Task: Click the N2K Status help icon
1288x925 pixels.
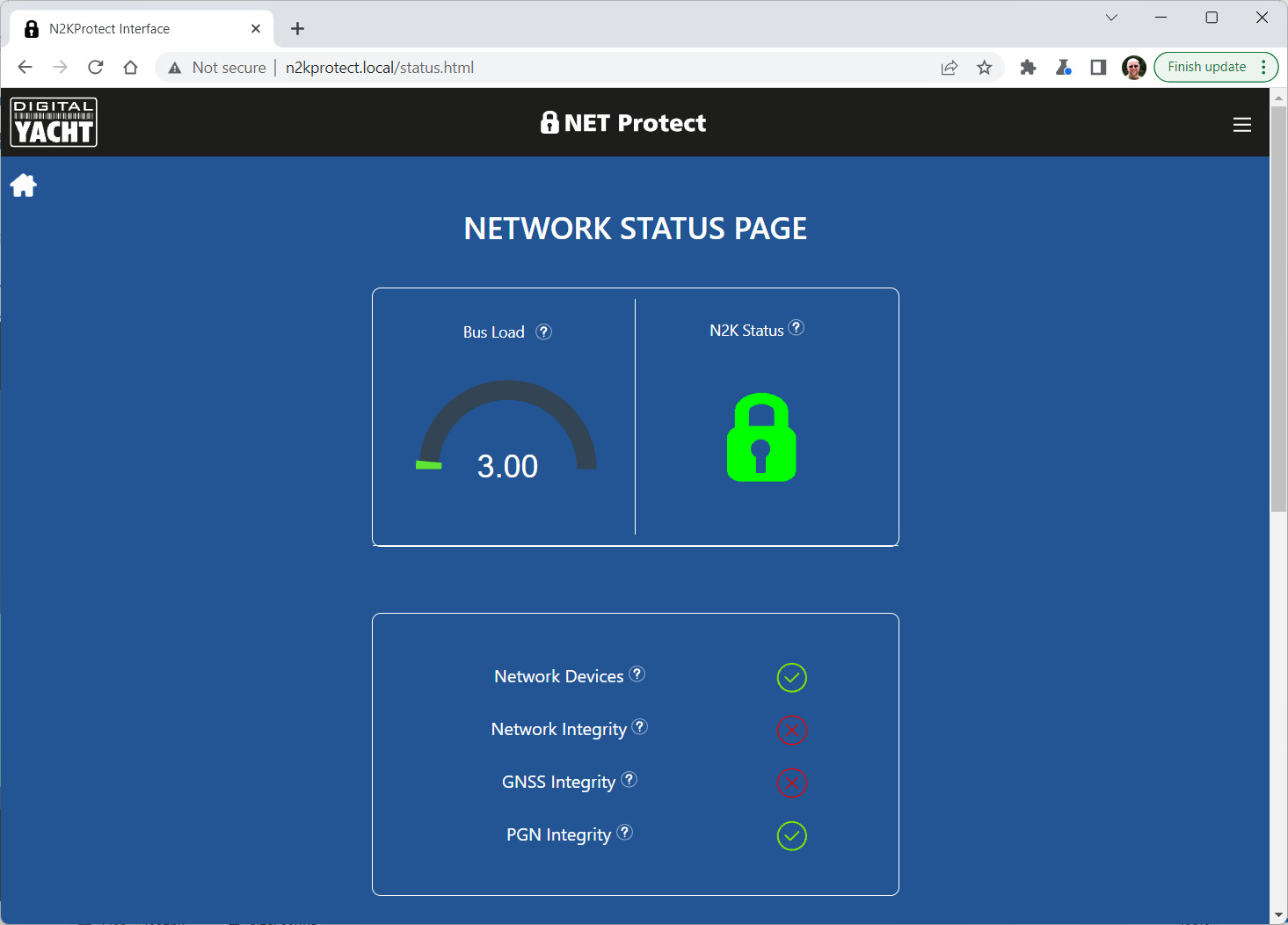Action: (796, 328)
